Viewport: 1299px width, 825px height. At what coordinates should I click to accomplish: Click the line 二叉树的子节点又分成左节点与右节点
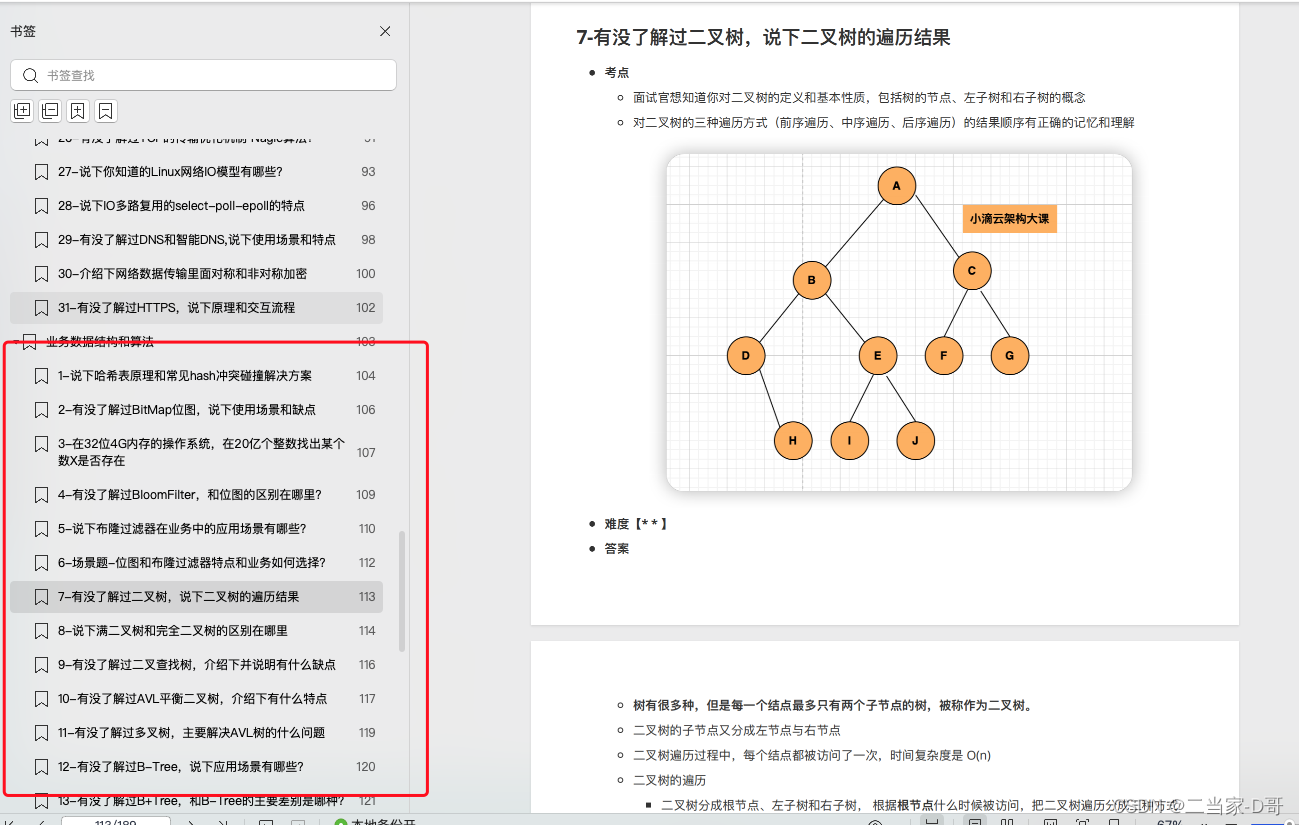(736, 731)
